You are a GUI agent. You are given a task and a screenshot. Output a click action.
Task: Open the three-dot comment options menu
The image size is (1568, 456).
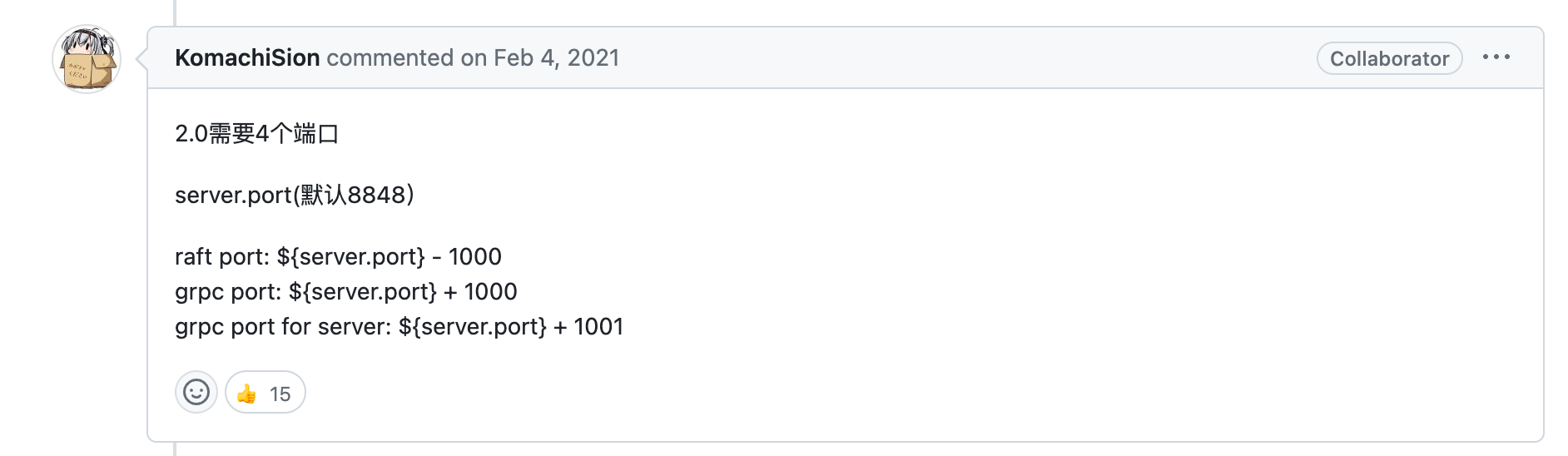[x=1496, y=57]
